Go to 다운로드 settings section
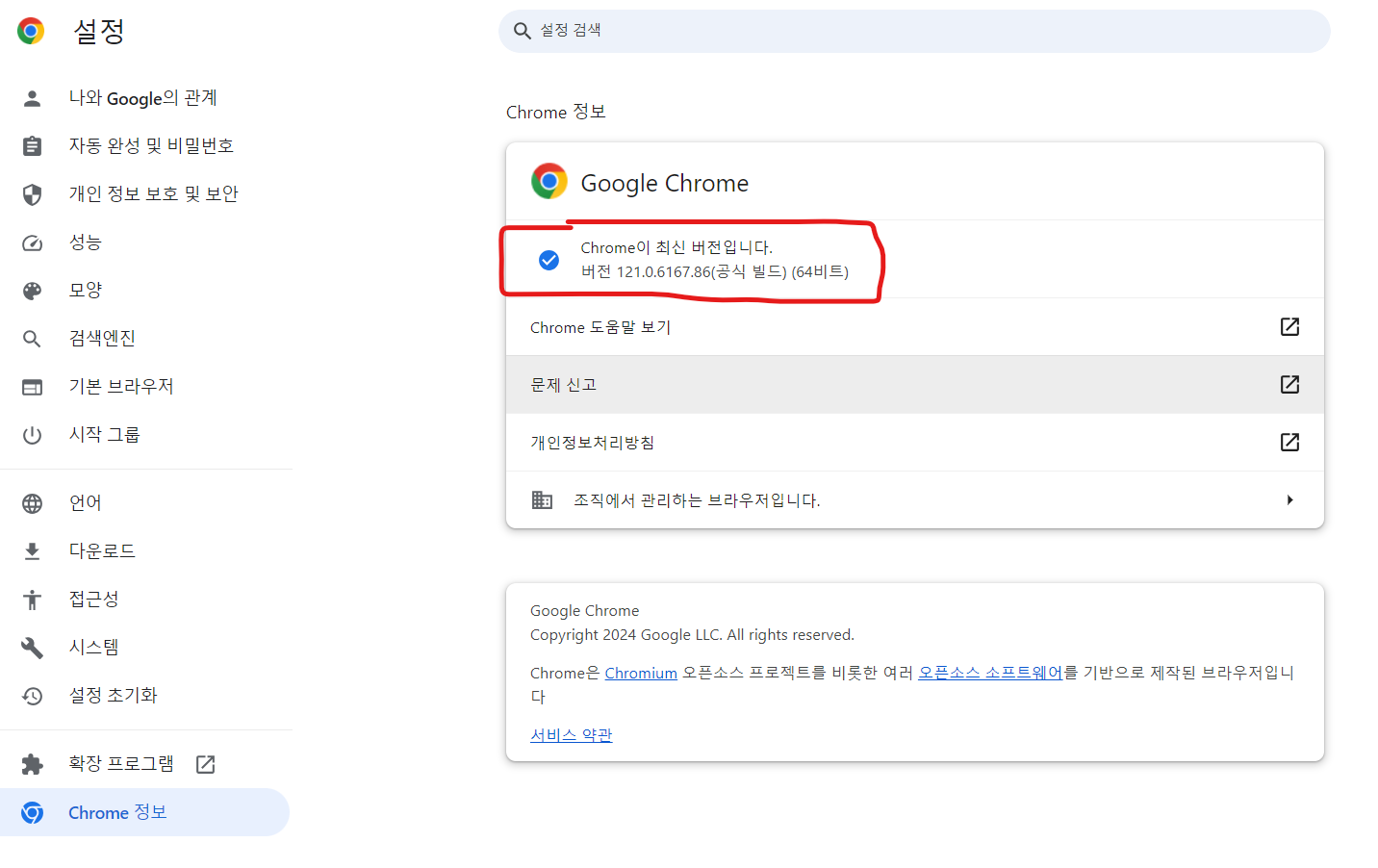The width and height of the screenshot is (1378, 868). (x=144, y=551)
